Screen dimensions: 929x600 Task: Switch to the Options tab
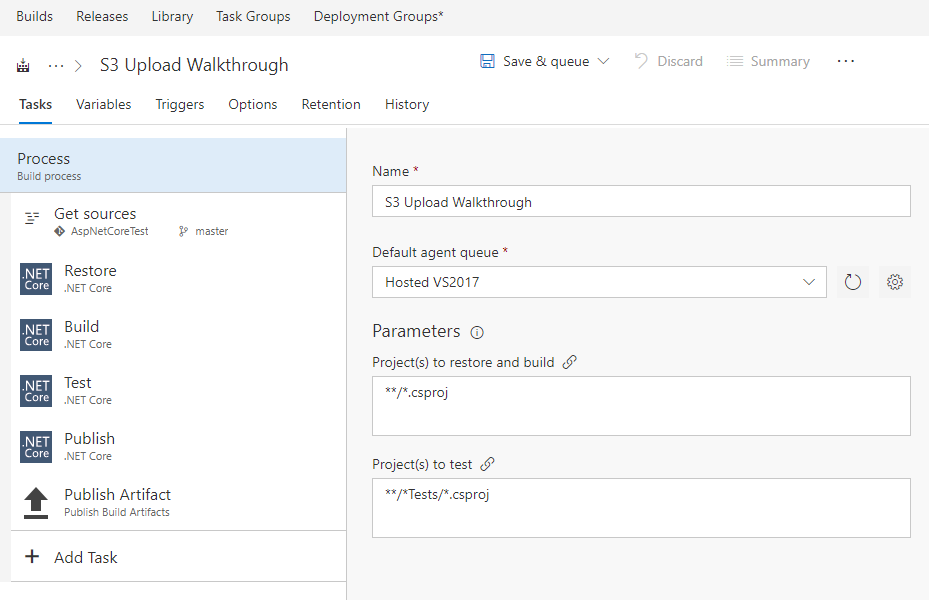tap(253, 104)
